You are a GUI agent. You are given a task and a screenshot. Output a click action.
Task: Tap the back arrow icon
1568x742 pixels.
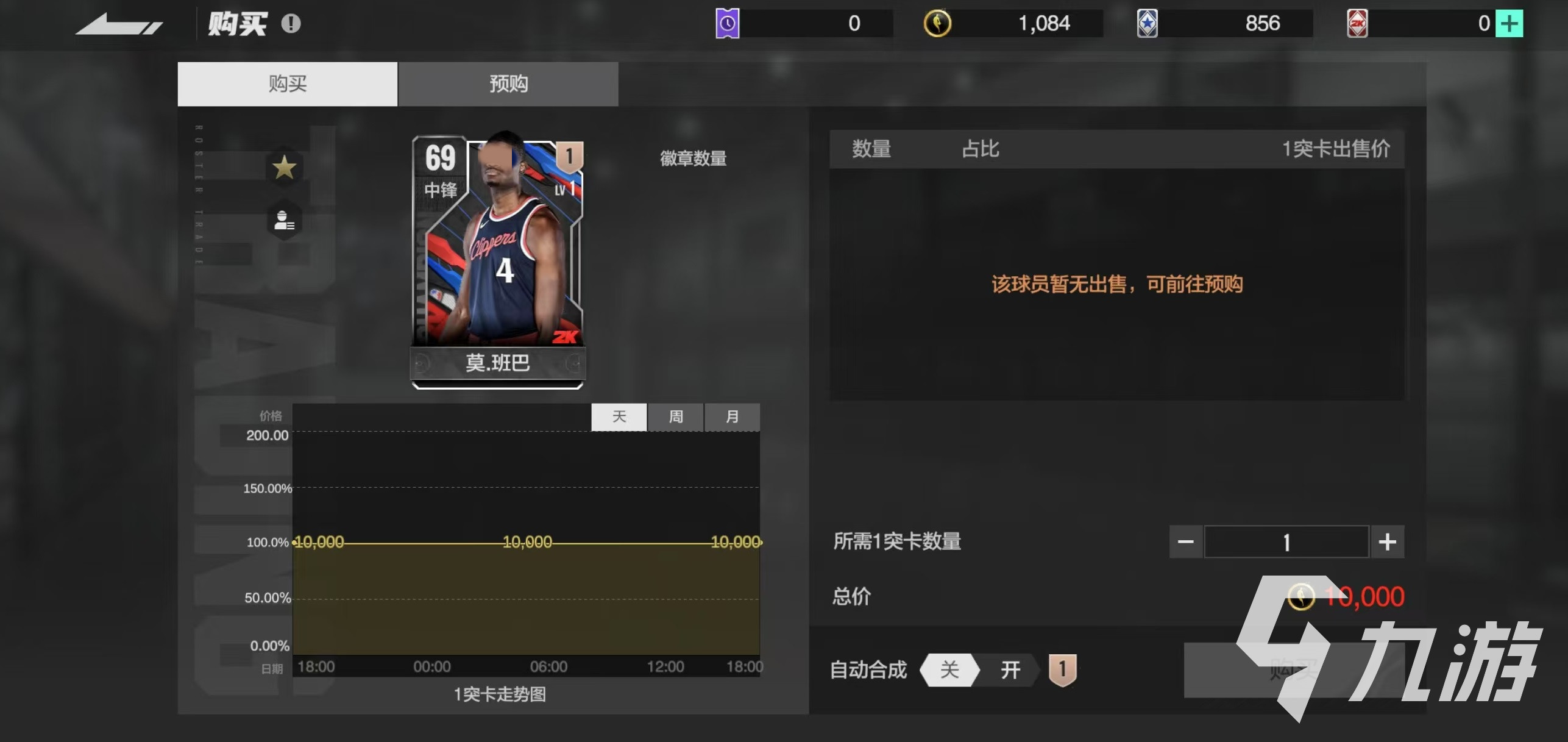point(119,24)
